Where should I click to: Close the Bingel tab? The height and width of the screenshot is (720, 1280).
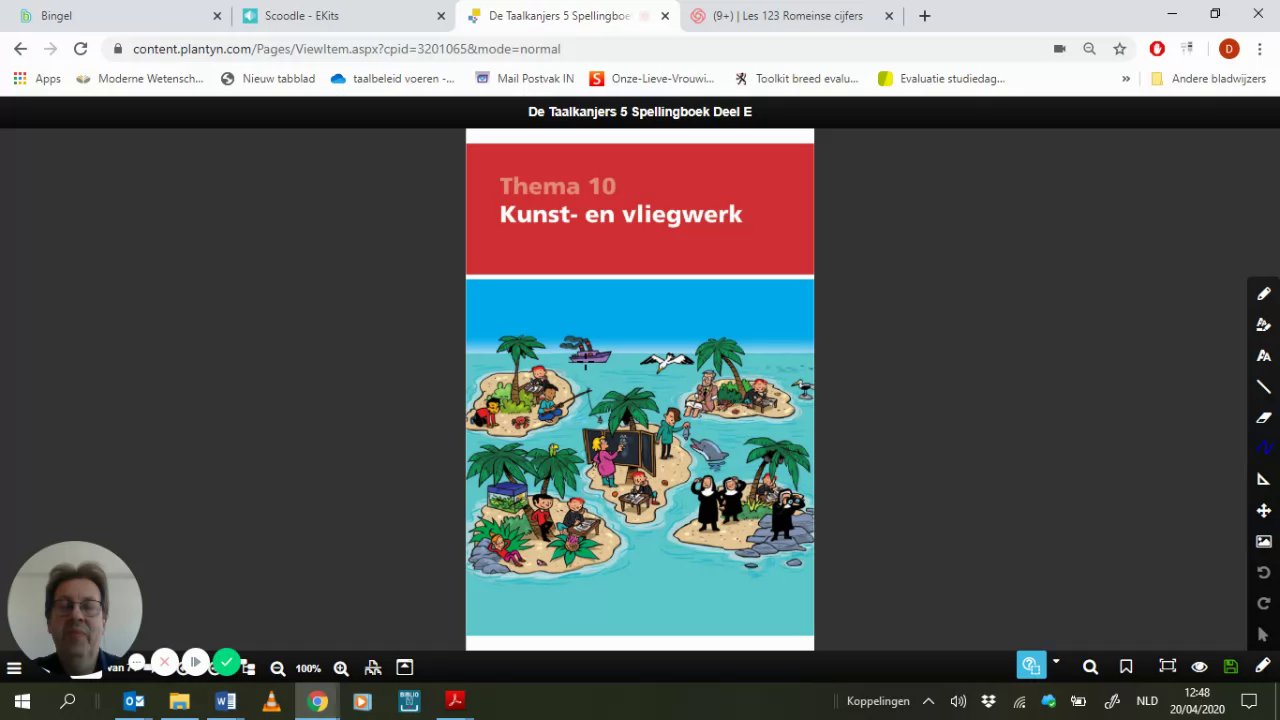217,16
